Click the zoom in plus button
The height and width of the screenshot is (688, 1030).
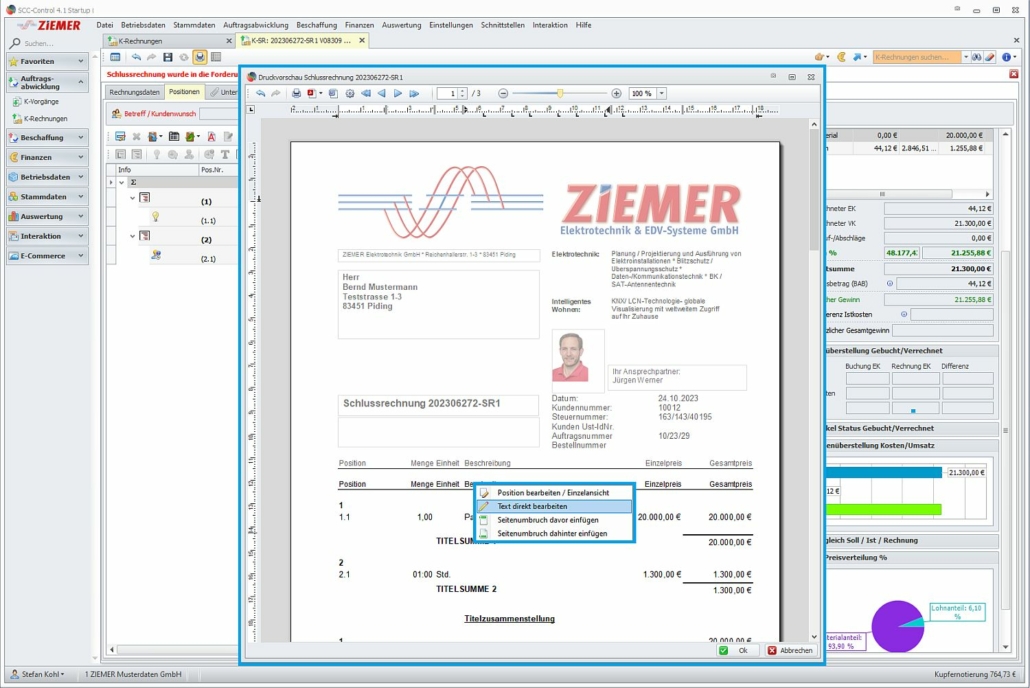point(616,93)
